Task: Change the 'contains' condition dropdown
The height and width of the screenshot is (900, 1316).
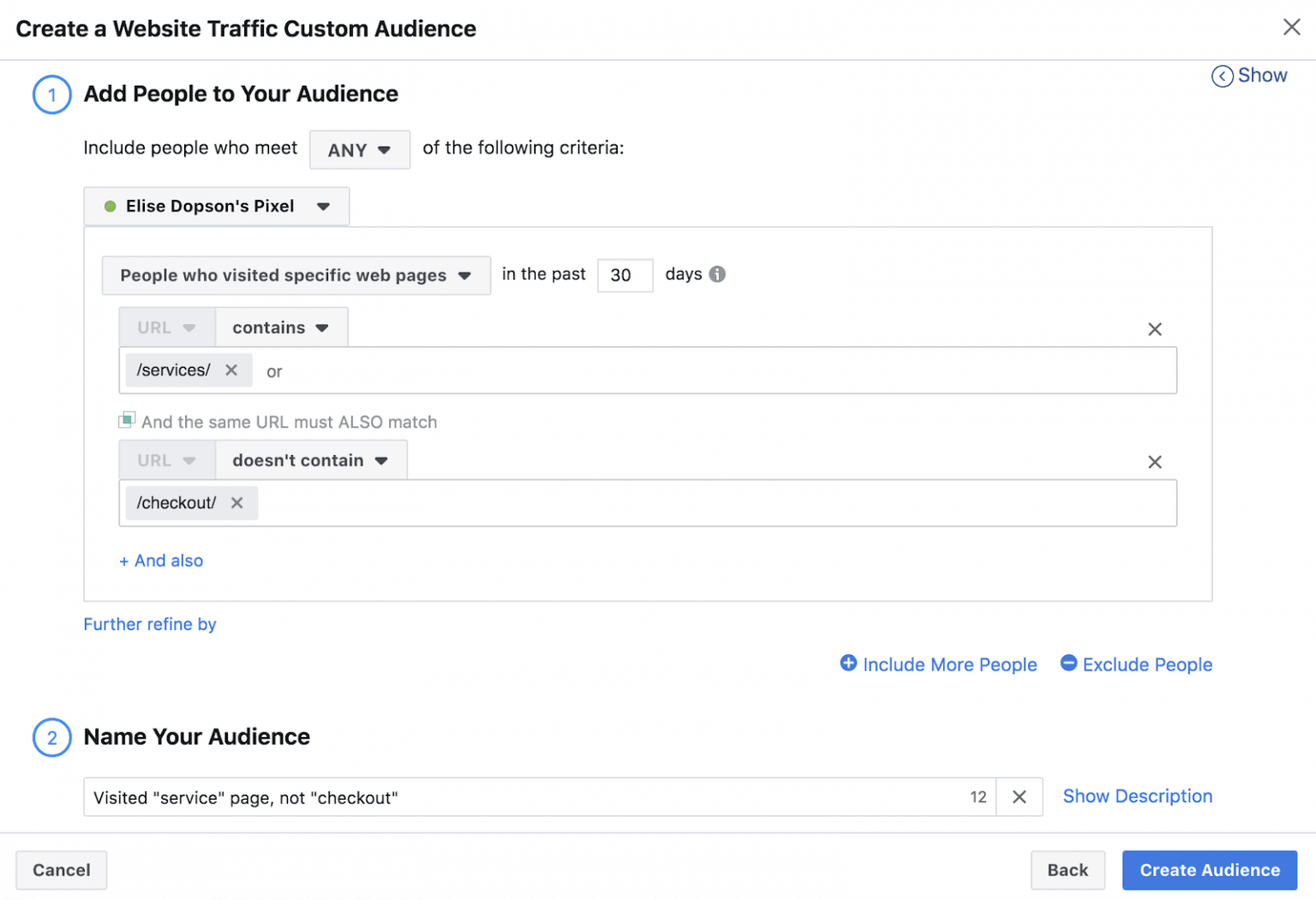Action: click(281, 328)
